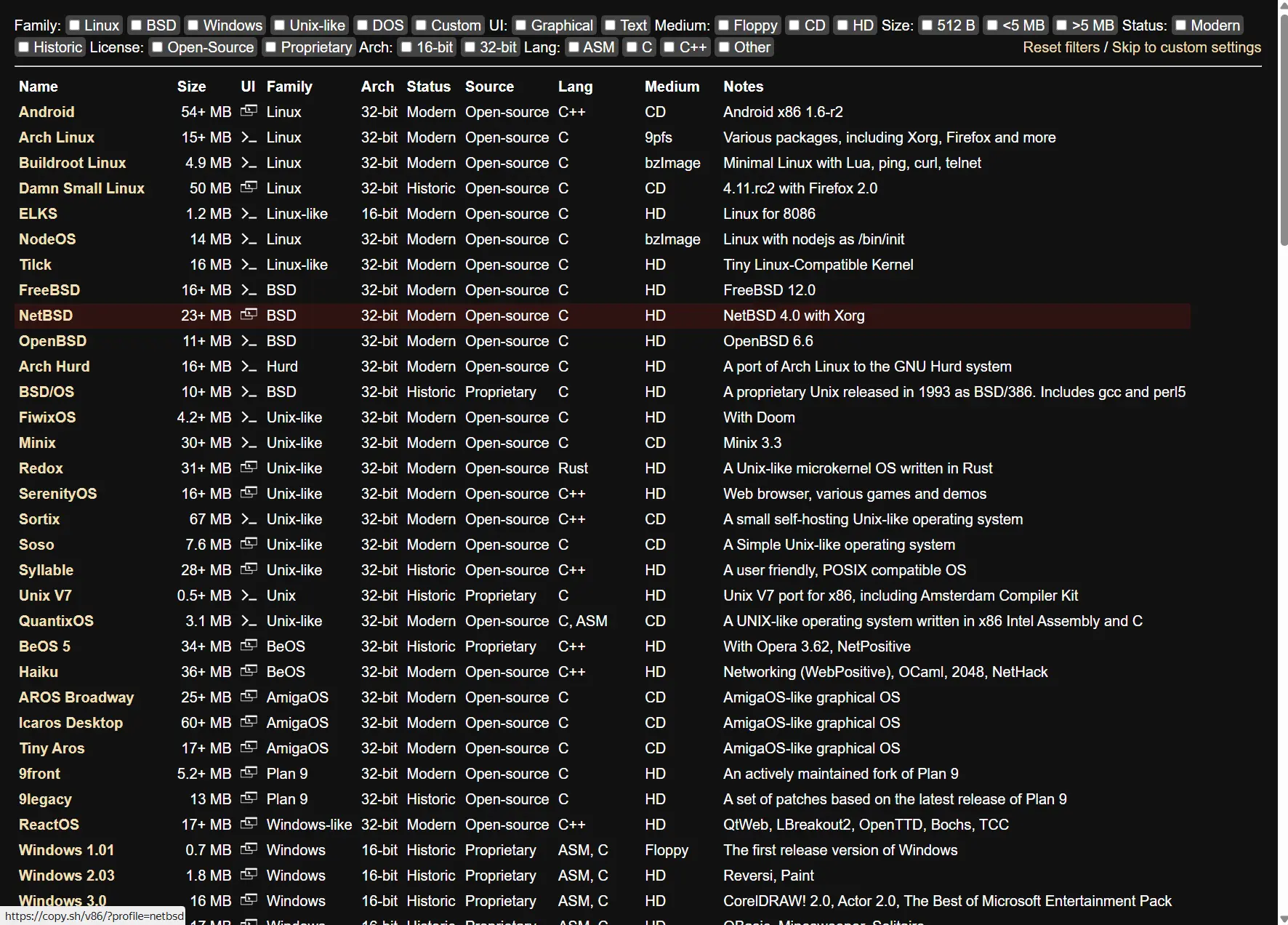This screenshot has width=1288, height=925.
Task: Toggle the 512 B size filter
Action: (x=927, y=25)
